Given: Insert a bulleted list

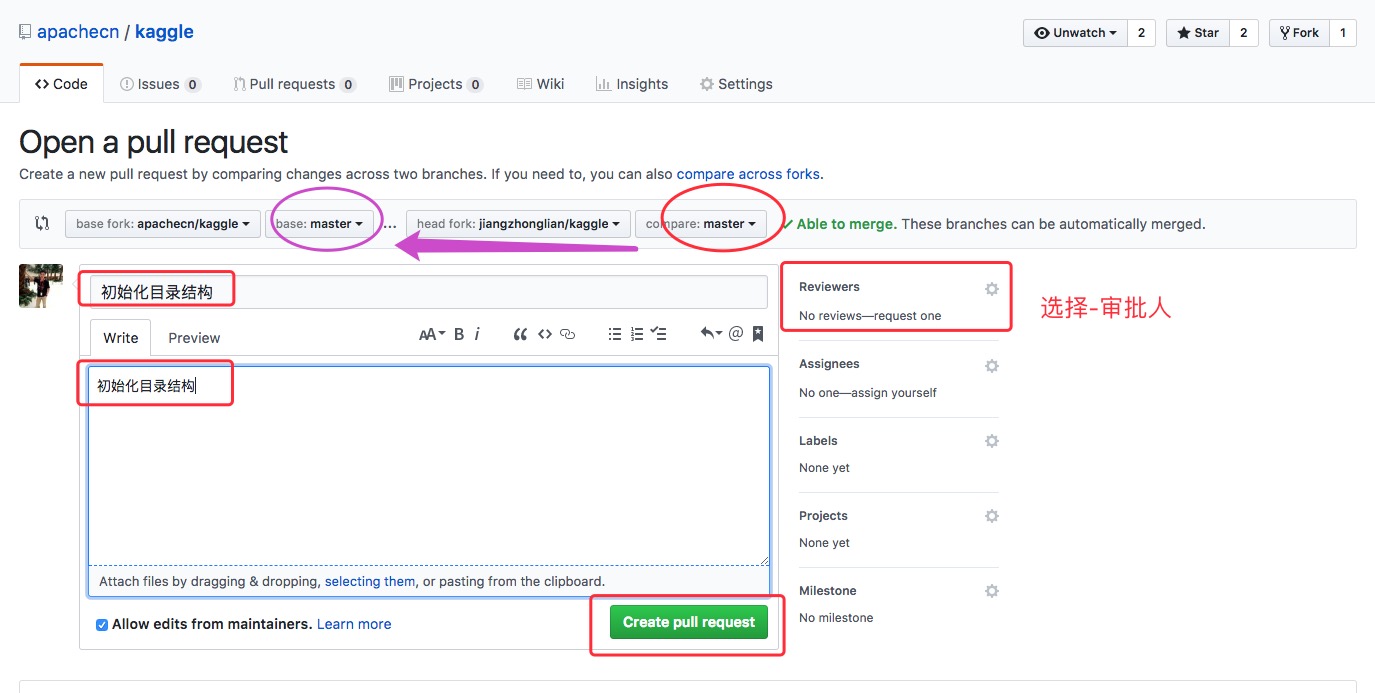Looking at the screenshot, I should click(615, 334).
